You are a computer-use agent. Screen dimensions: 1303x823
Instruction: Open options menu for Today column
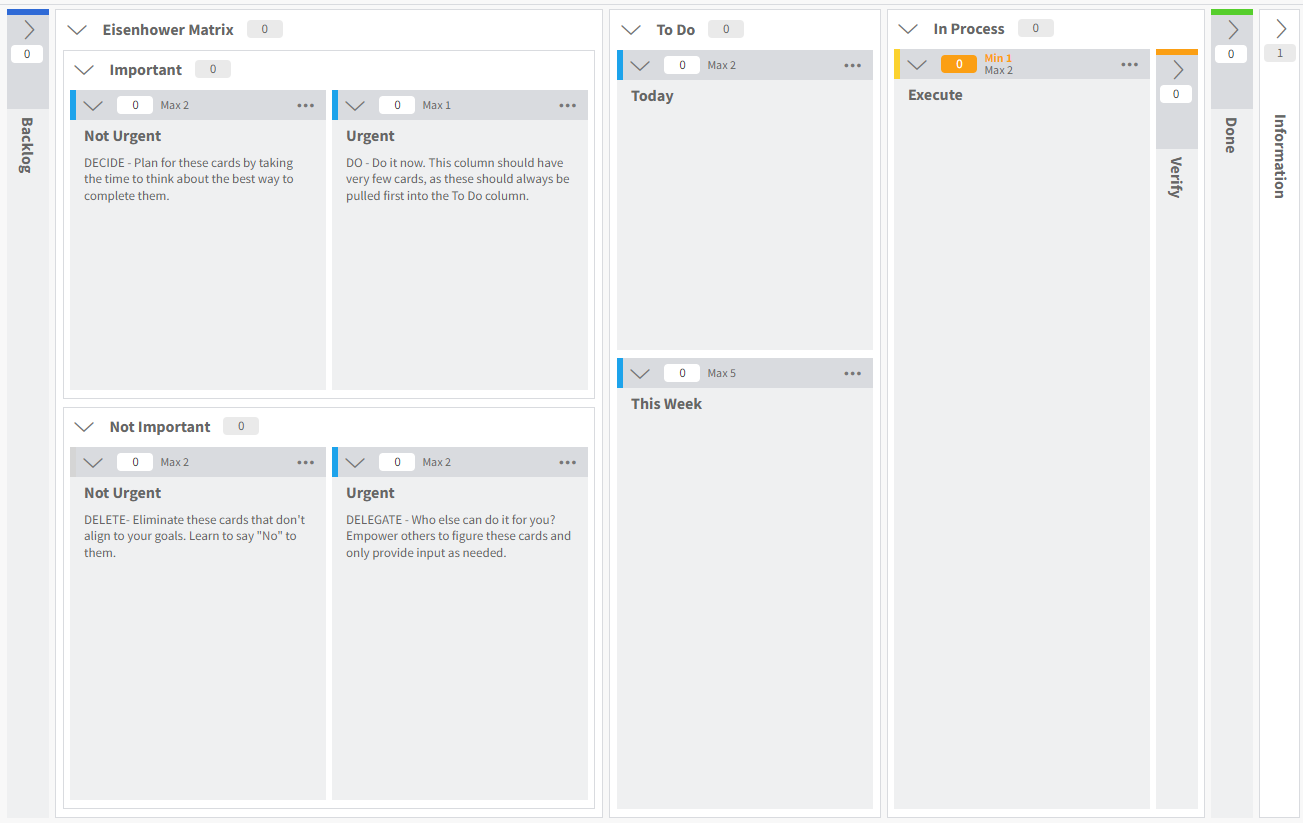point(853,65)
